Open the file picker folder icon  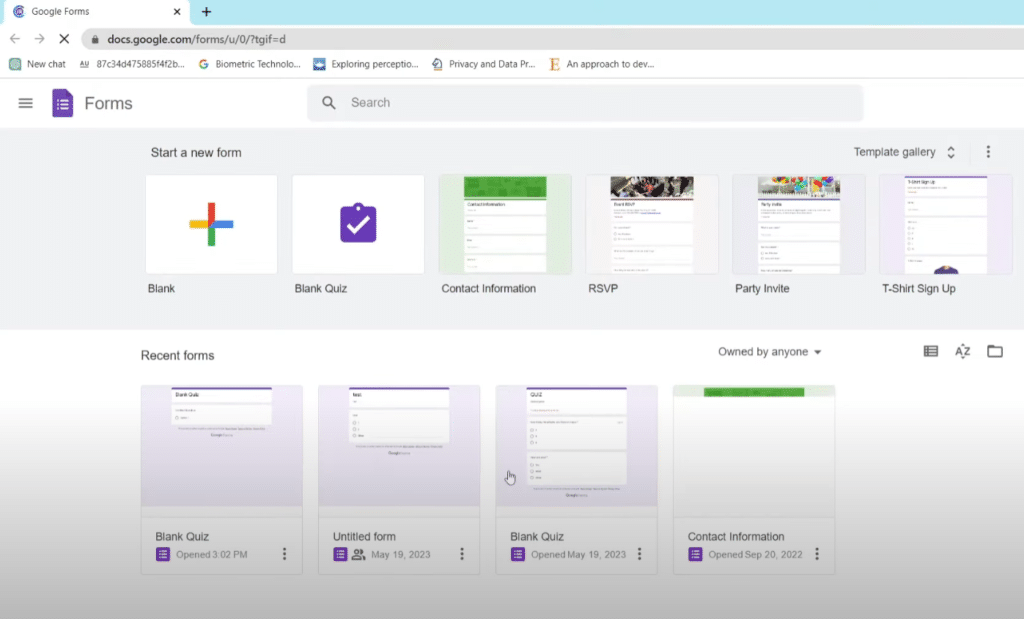point(995,351)
